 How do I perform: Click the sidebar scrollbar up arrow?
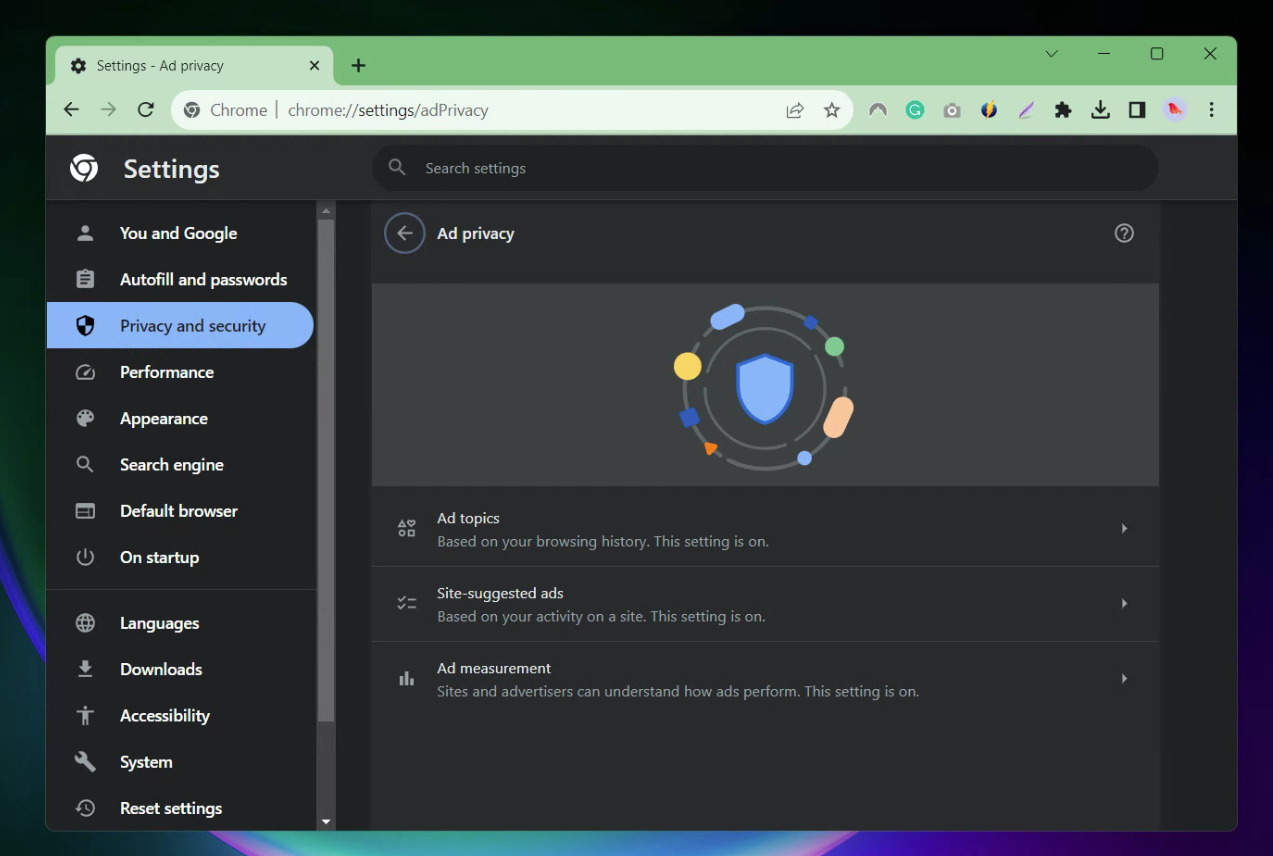326,211
